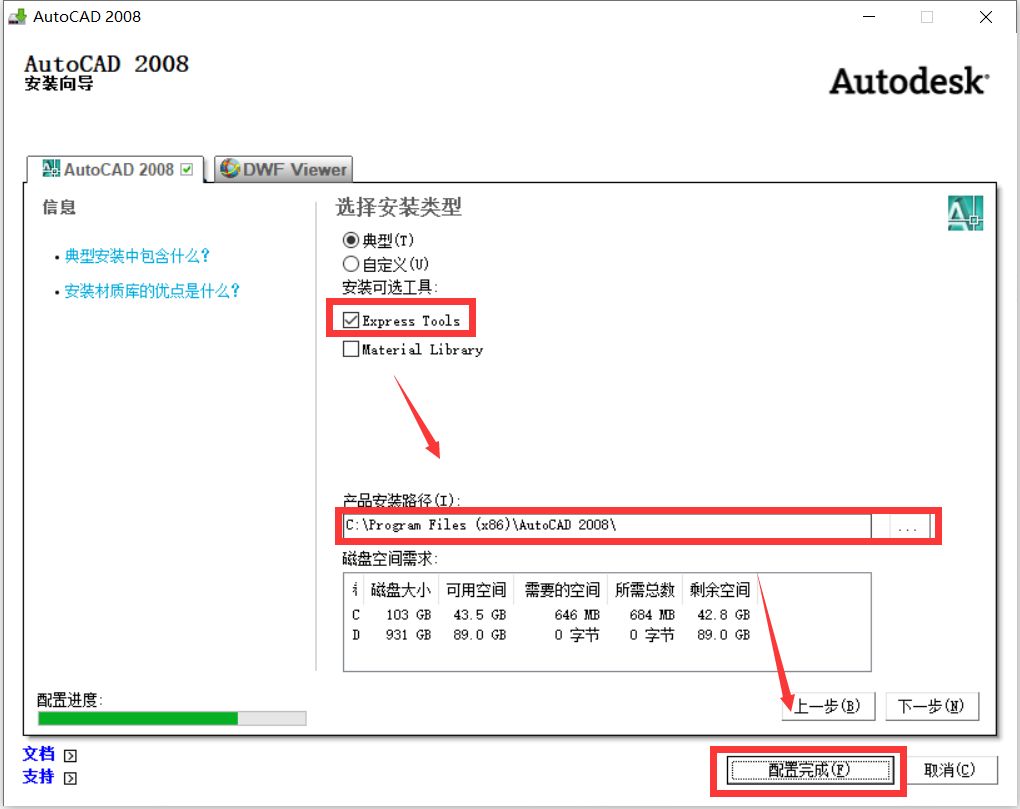Click the 684 MB total required cell
This screenshot has height=809, width=1020.
652,615
